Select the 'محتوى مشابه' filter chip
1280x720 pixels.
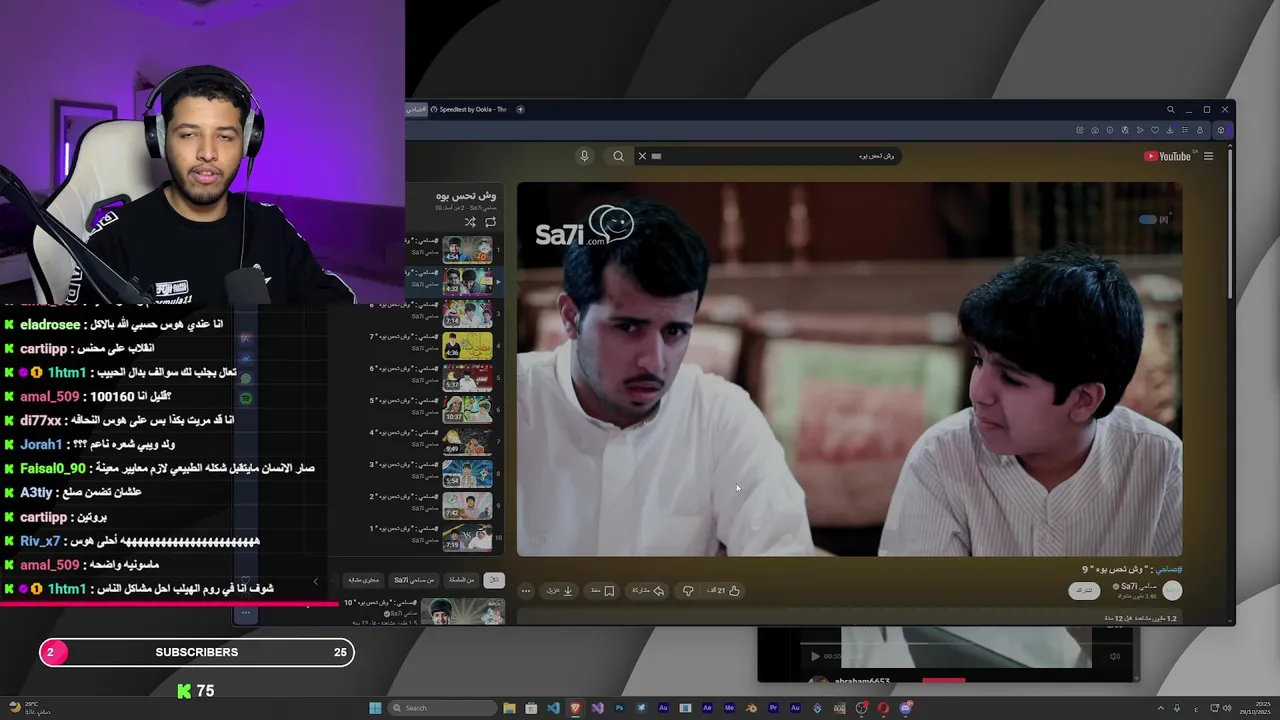coord(363,580)
